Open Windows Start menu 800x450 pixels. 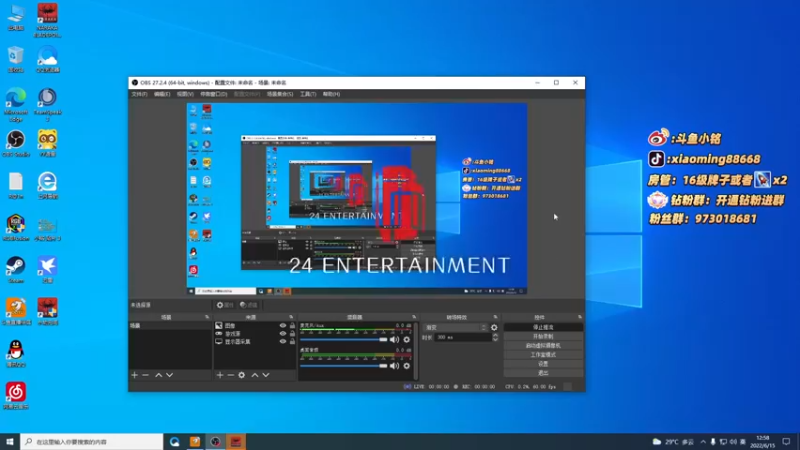10,442
